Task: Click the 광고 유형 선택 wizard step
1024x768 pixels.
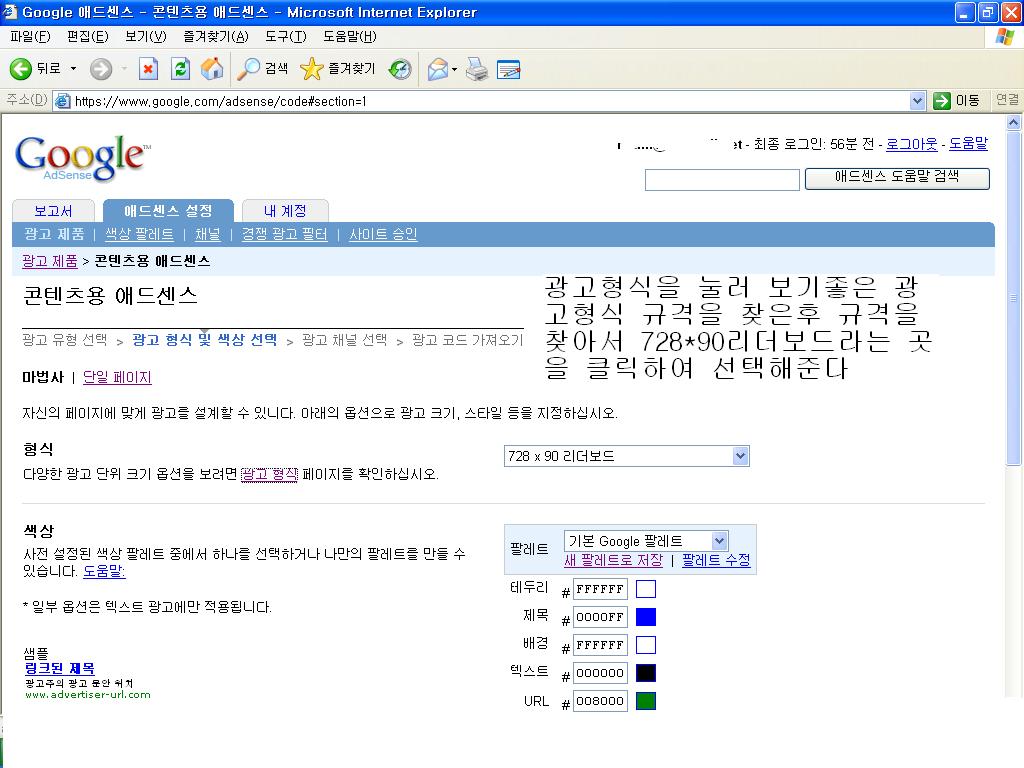Action: coord(64,340)
